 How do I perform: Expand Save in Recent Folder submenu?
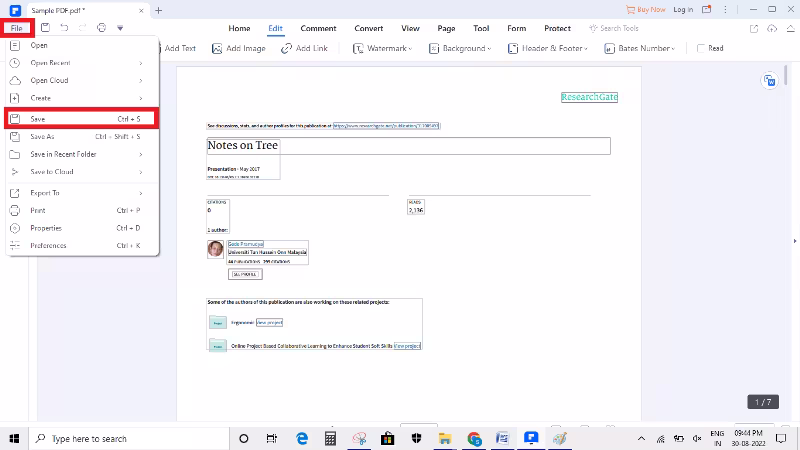pos(82,154)
